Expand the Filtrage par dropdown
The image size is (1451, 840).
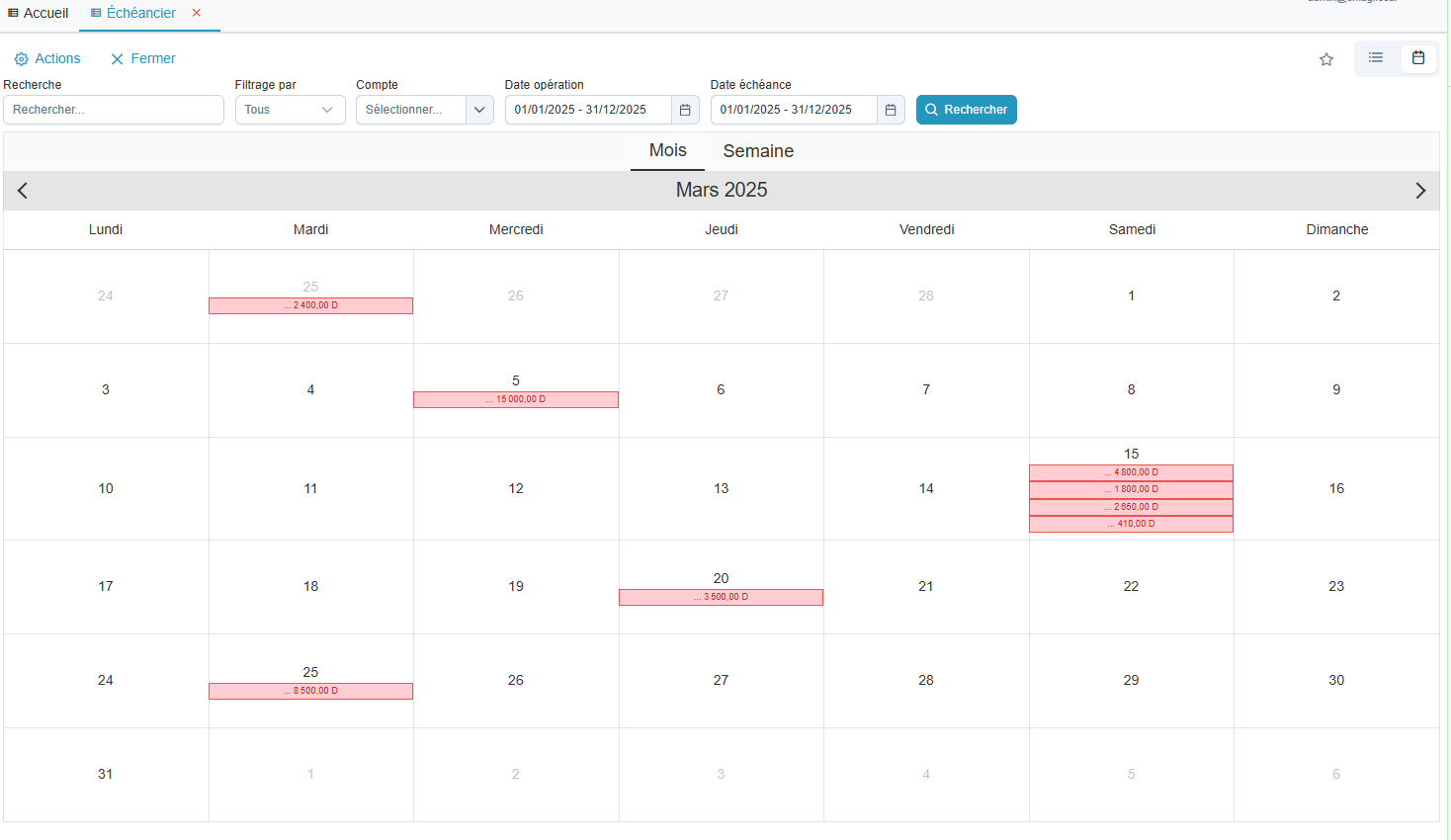(x=290, y=110)
